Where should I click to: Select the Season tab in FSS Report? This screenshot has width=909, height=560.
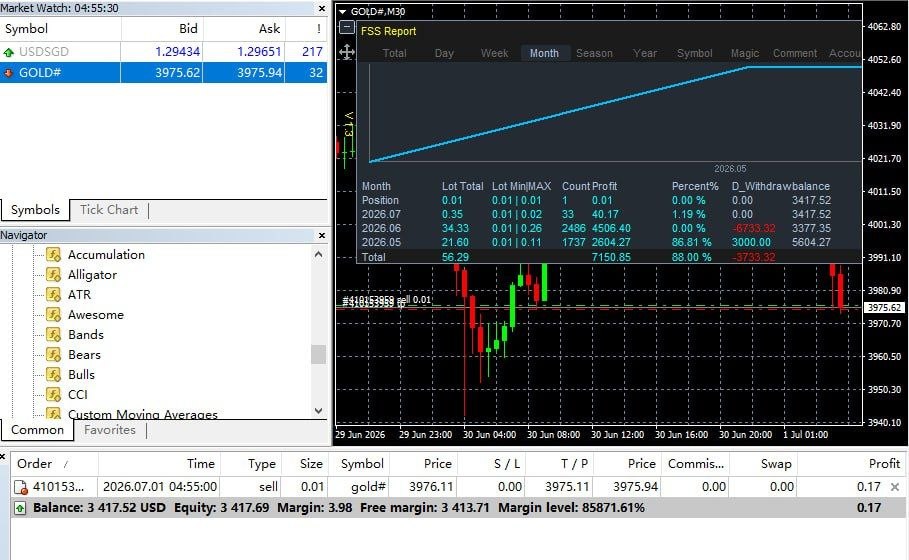pyautogui.click(x=594, y=53)
